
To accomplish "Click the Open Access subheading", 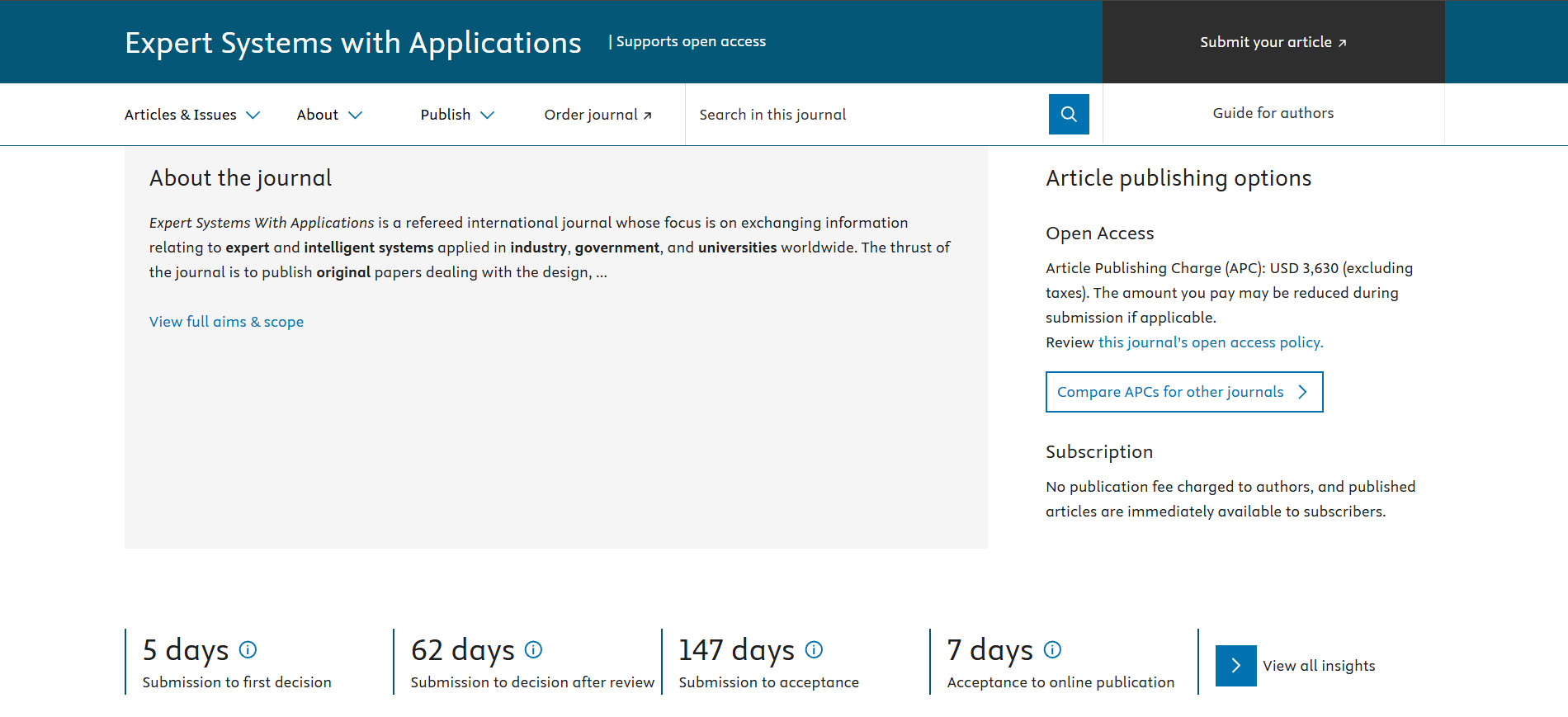I will (x=1100, y=233).
